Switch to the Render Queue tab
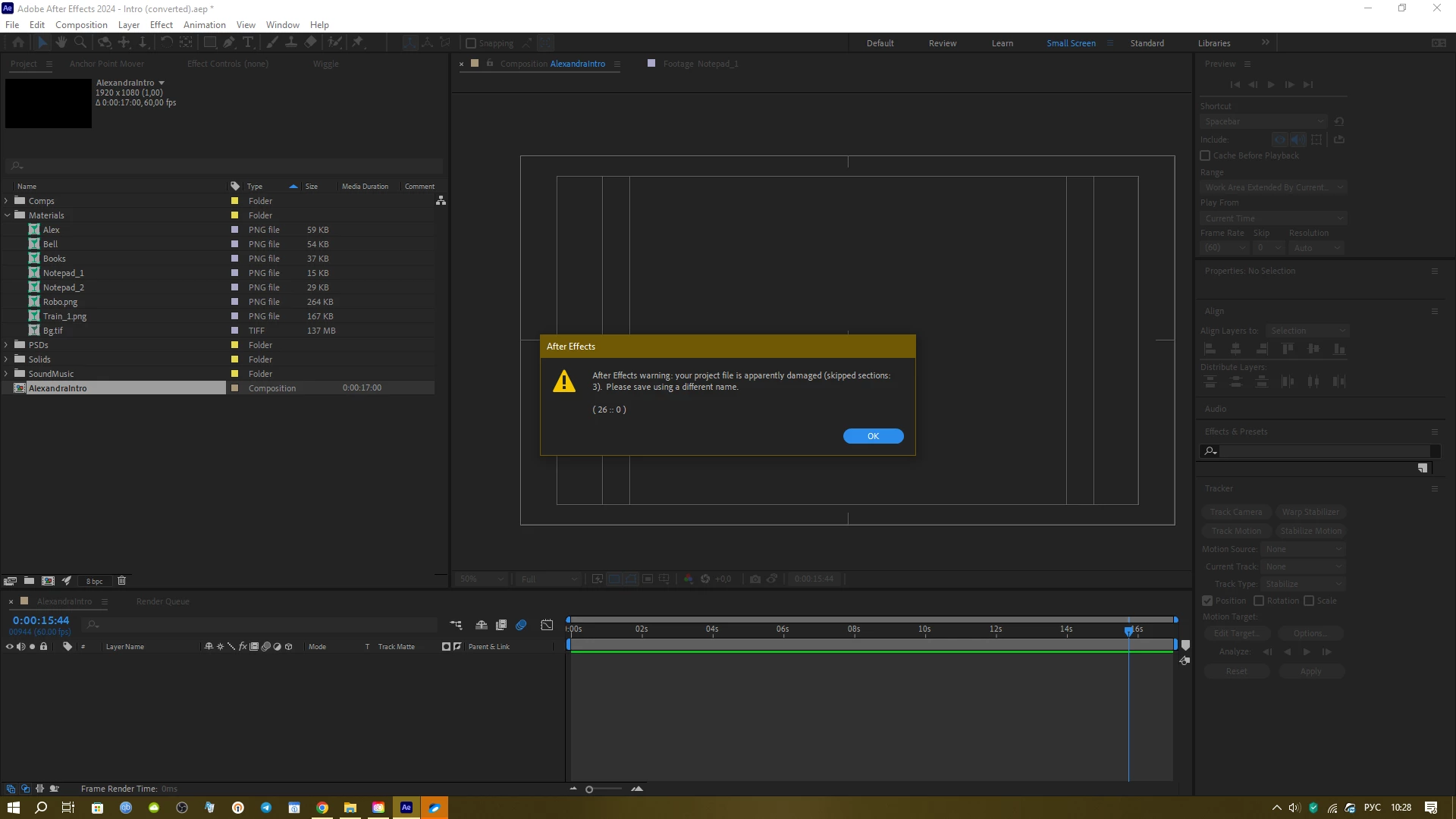 162,601
